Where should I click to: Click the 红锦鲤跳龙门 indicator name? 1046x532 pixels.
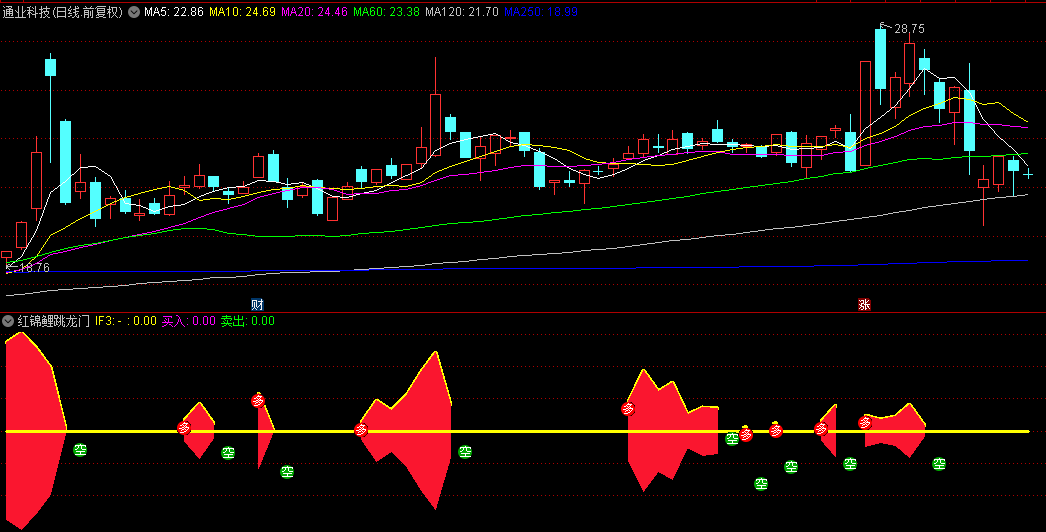pos(53,321)
